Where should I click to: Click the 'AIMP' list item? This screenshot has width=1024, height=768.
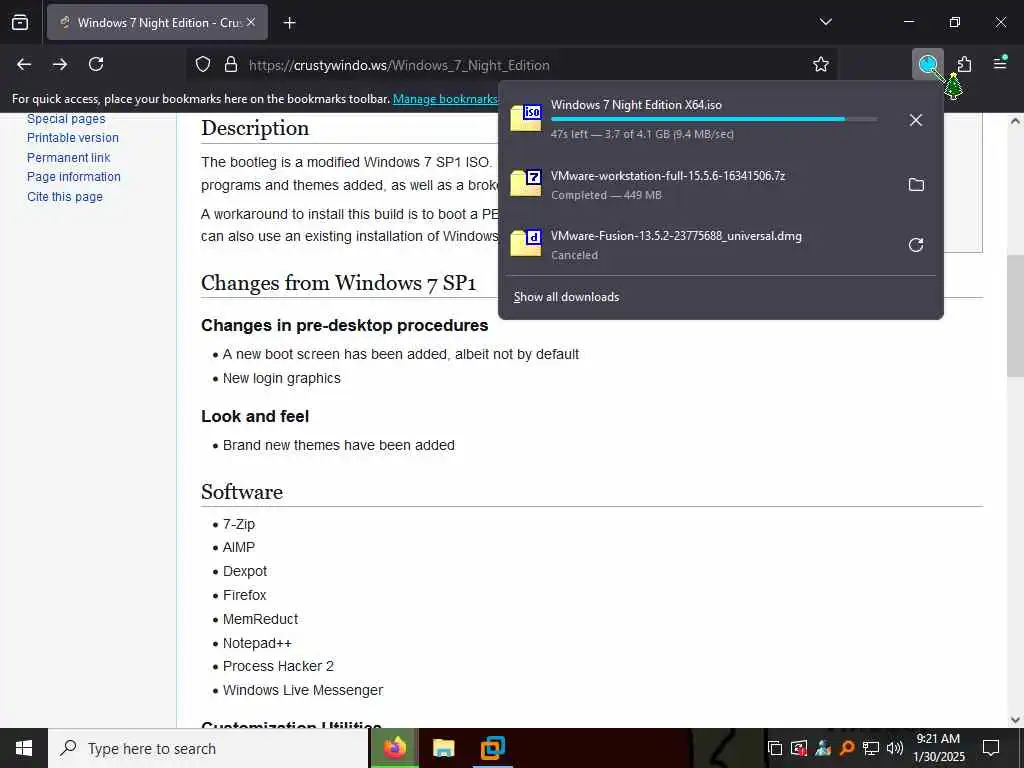tap(238, 547)
